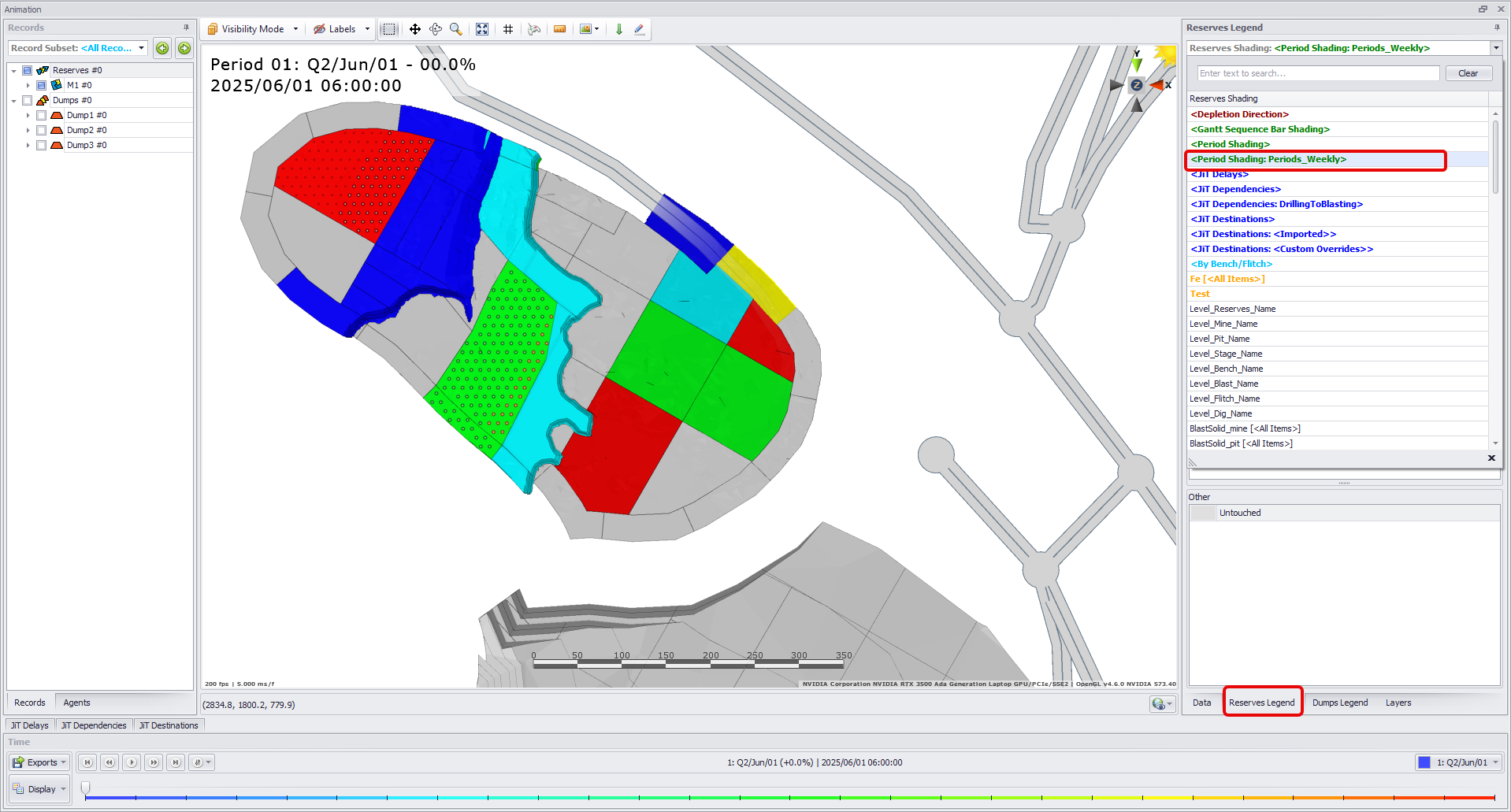Open the Visibility Mode dropdown

(x=253, y=29)
